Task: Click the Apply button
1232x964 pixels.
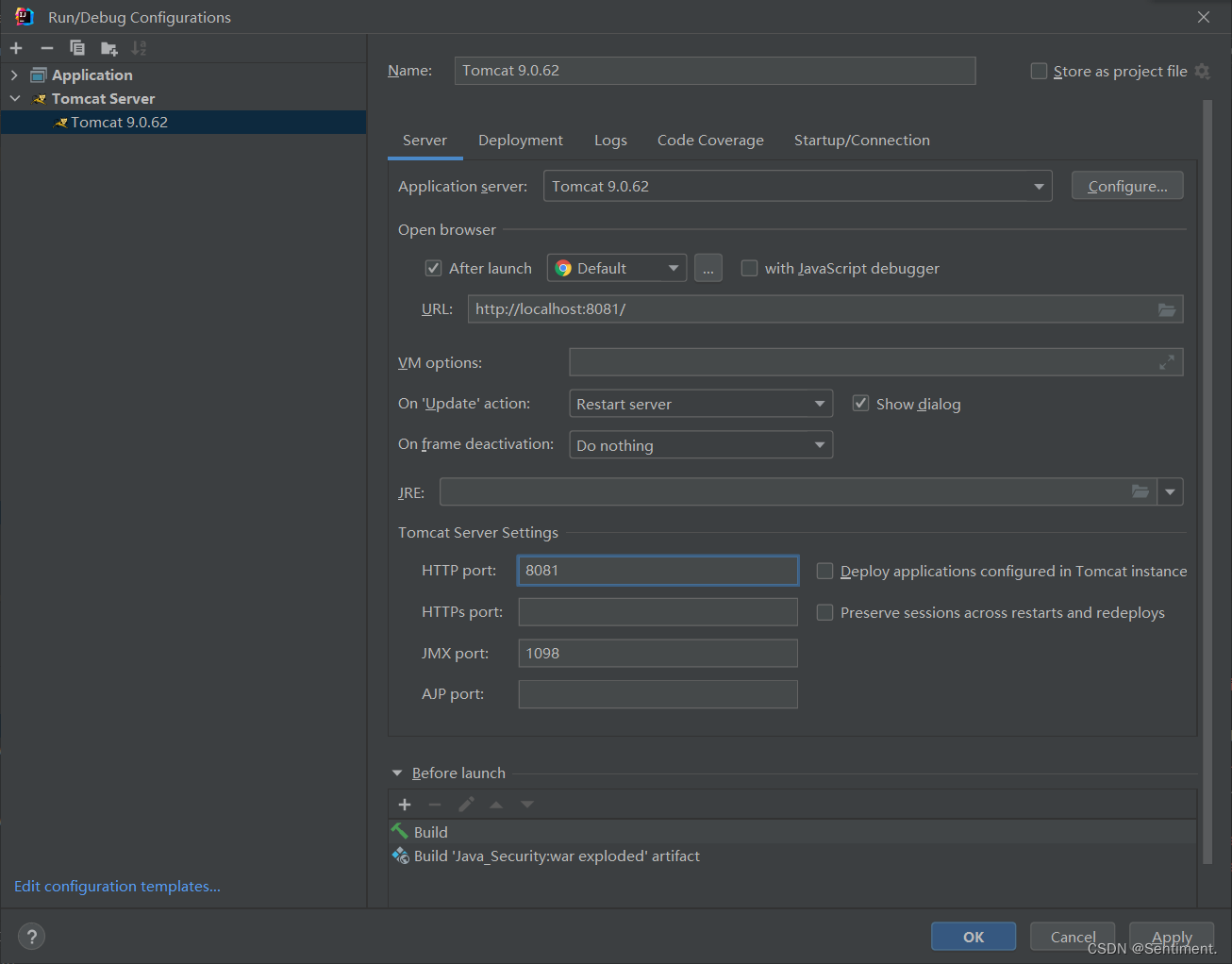Action: [x=1172, y=937]
